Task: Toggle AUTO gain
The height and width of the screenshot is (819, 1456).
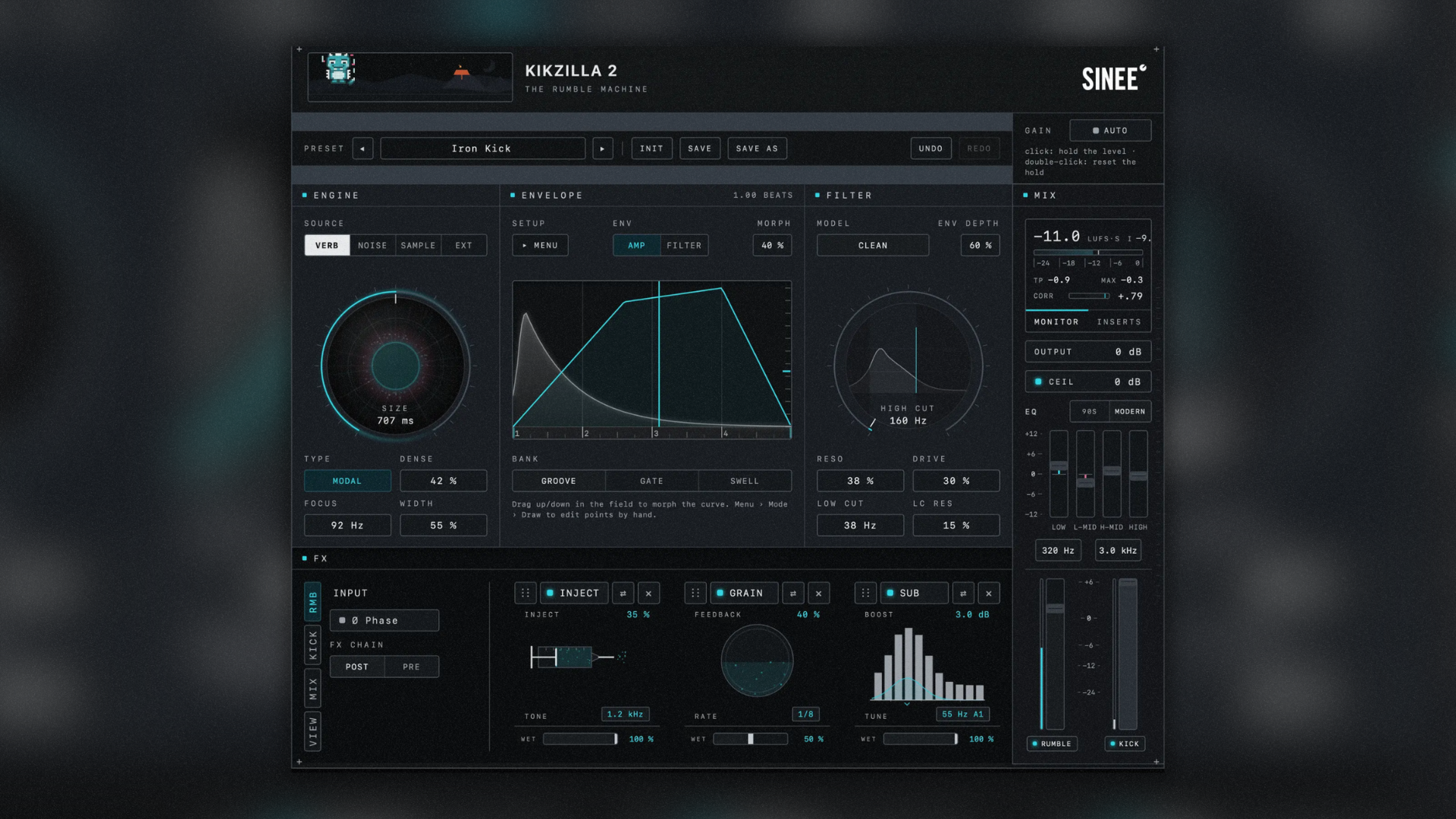Action: point(1110,130)
